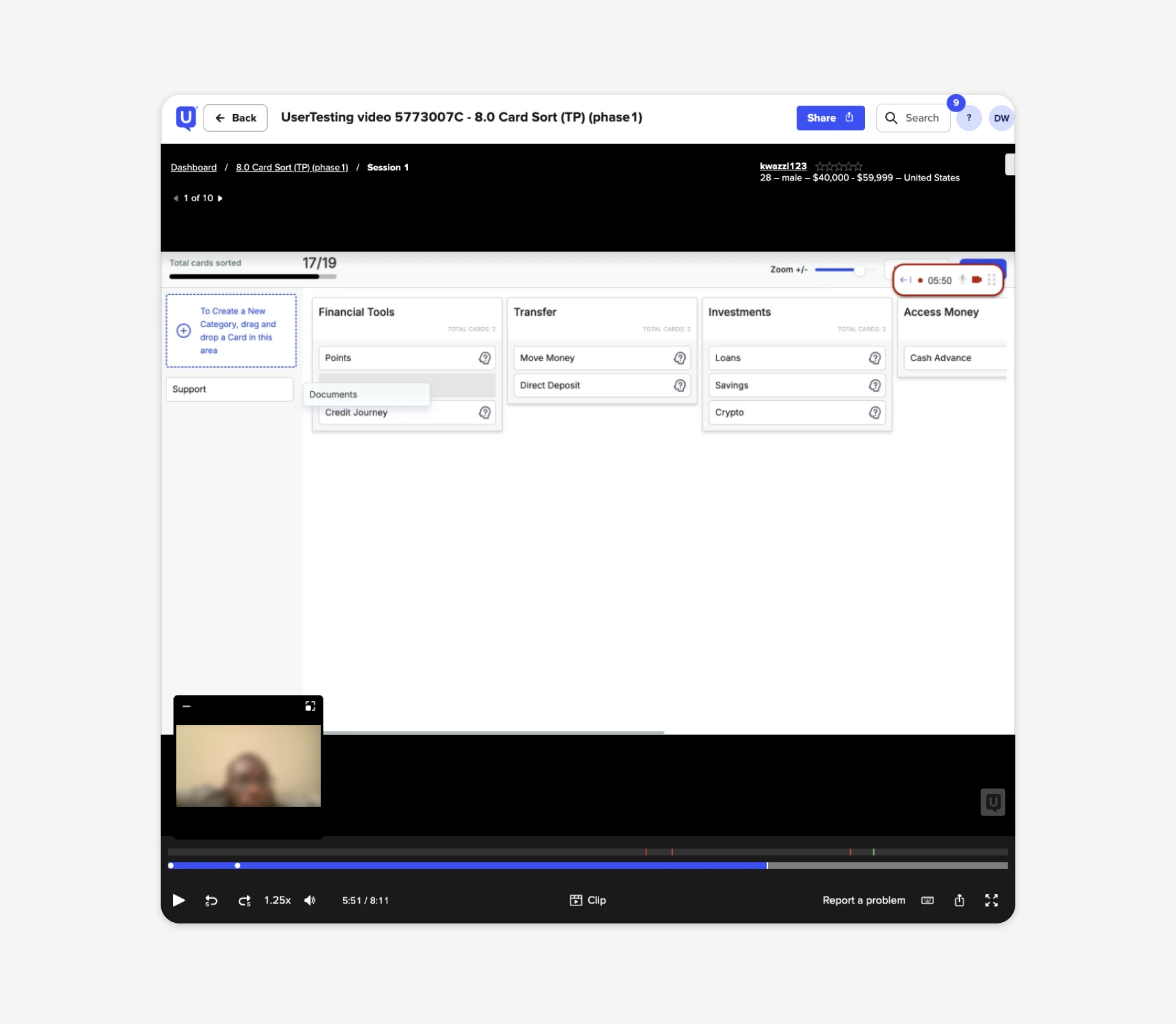Expand the webcam picture-in-picture view

(x=310, y=706)
